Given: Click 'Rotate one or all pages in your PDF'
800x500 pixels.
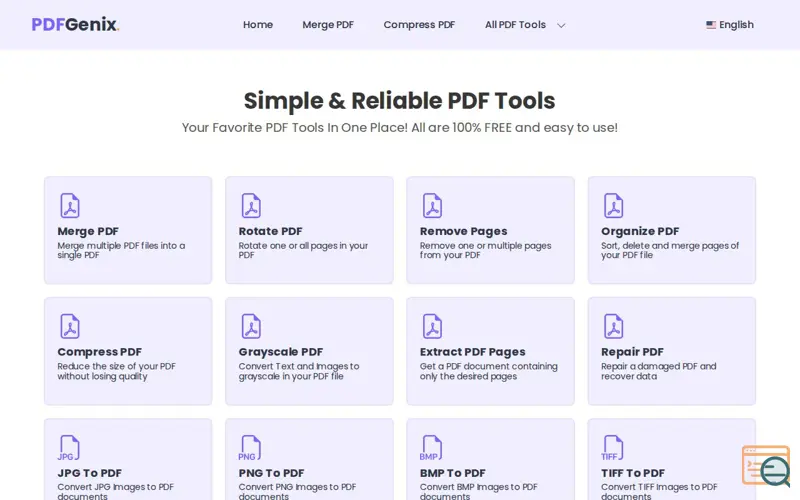Looking at the screenshot, I should [x=303, y=250].
